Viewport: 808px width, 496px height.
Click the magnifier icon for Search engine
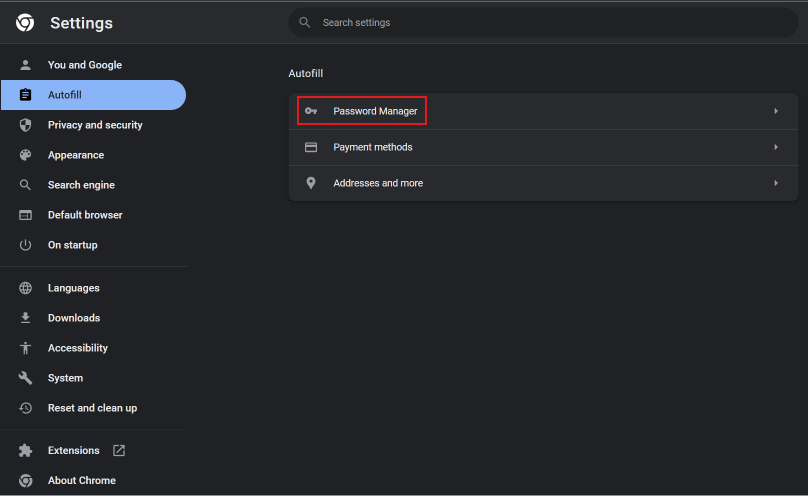pyautogui.click(x=25, y=185)
